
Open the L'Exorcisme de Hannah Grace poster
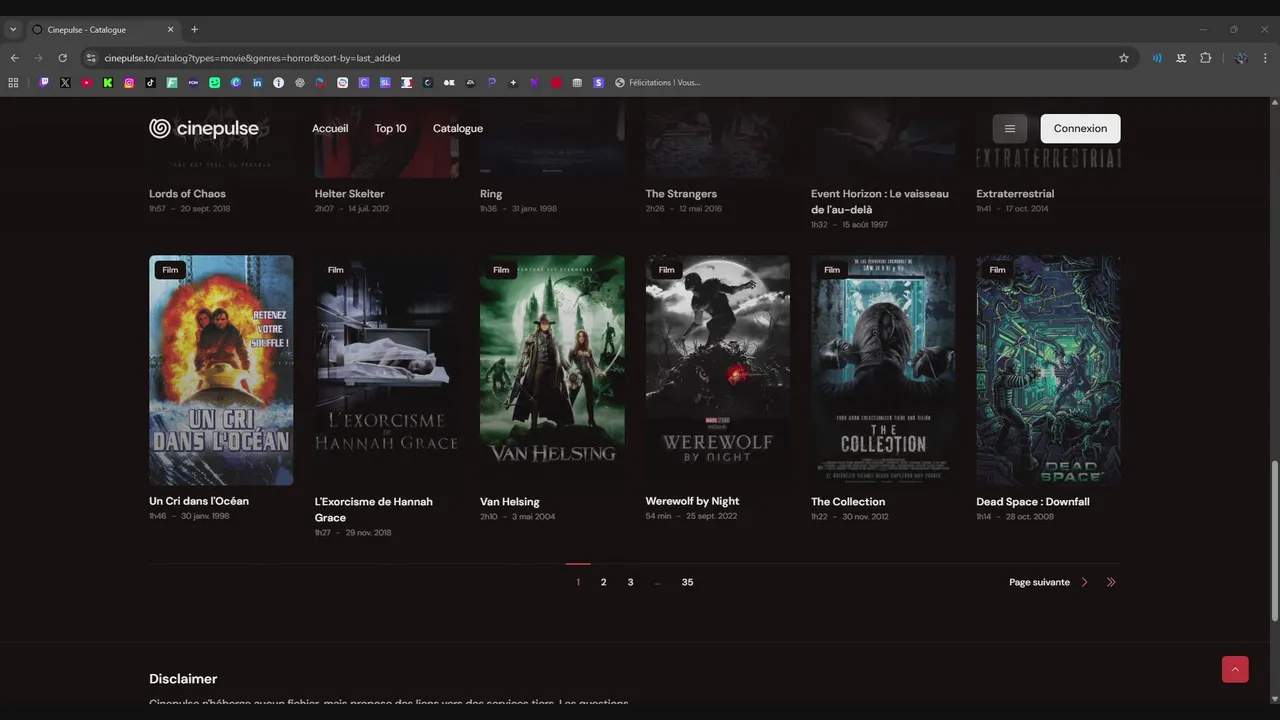[387, 370]
